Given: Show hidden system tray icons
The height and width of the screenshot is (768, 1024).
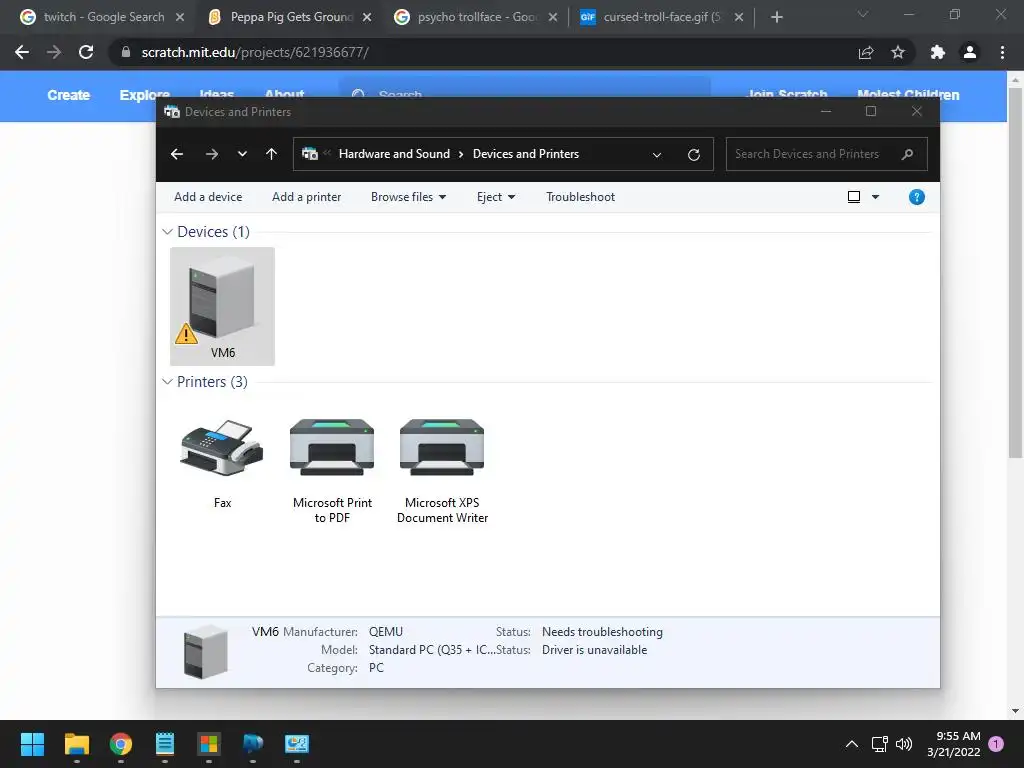Looking at the screenshot, I should coord(852,744).
